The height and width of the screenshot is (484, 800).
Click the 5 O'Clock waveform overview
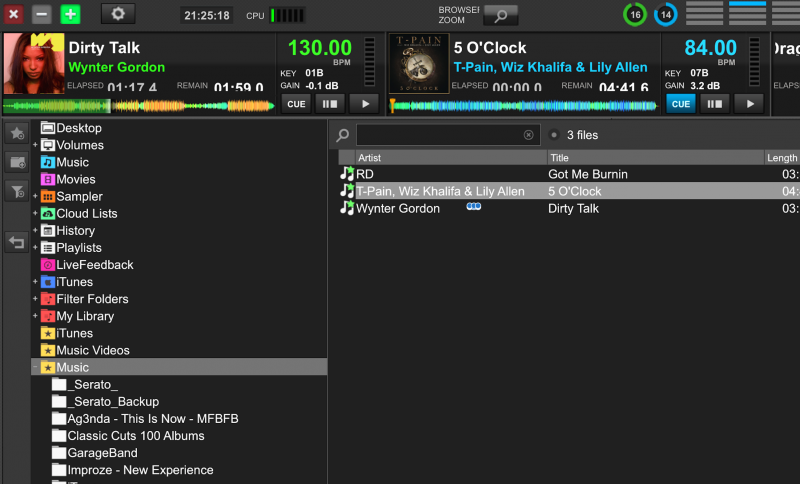(x=523, y=106)
